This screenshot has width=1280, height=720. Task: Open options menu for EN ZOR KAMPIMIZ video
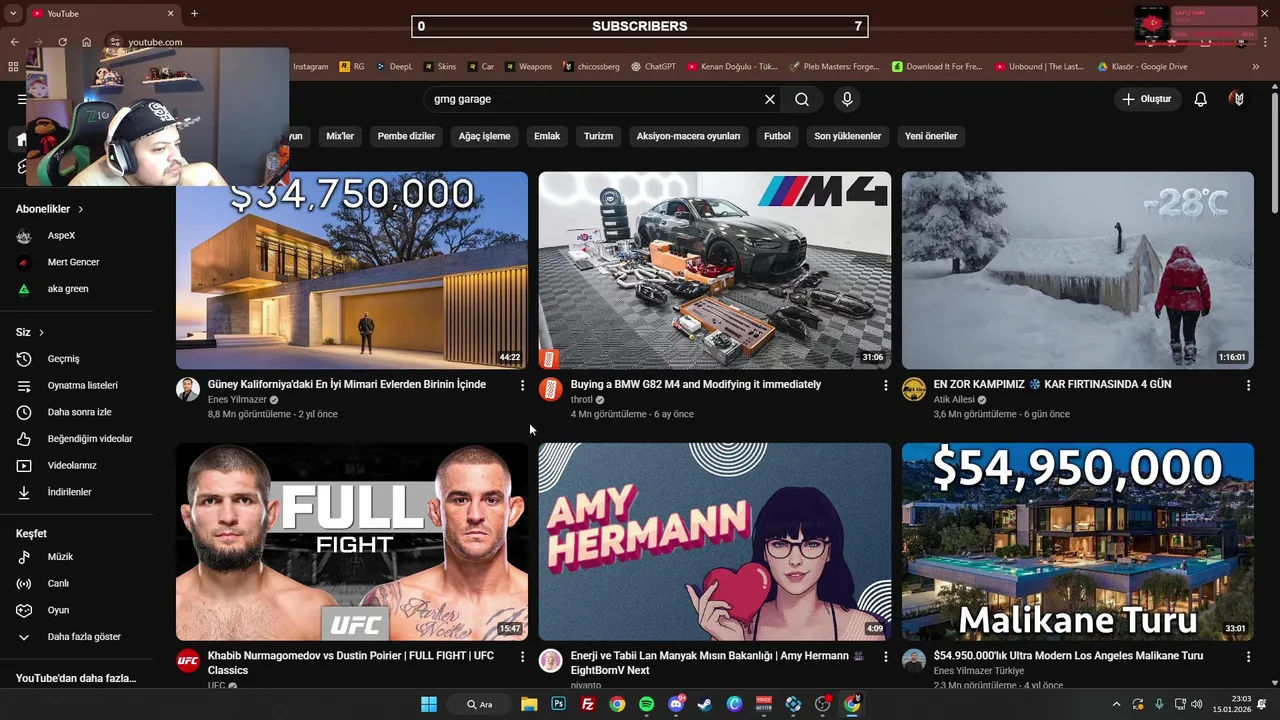(1248, 385)
